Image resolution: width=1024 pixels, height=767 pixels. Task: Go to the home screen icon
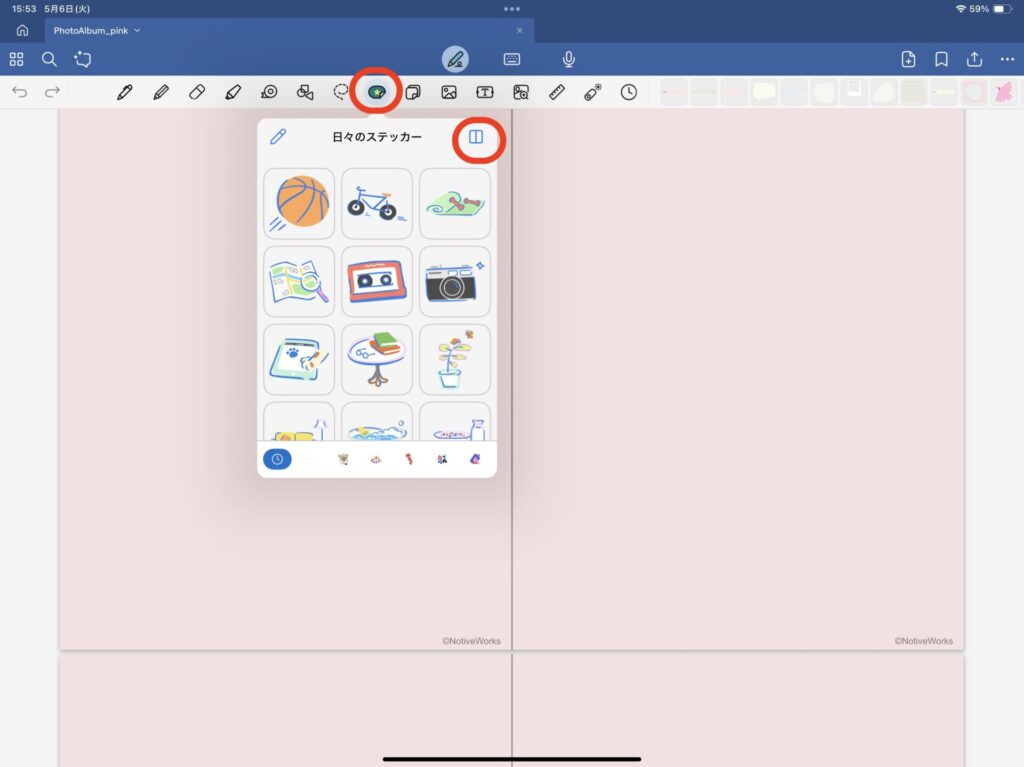click(22, 31)
